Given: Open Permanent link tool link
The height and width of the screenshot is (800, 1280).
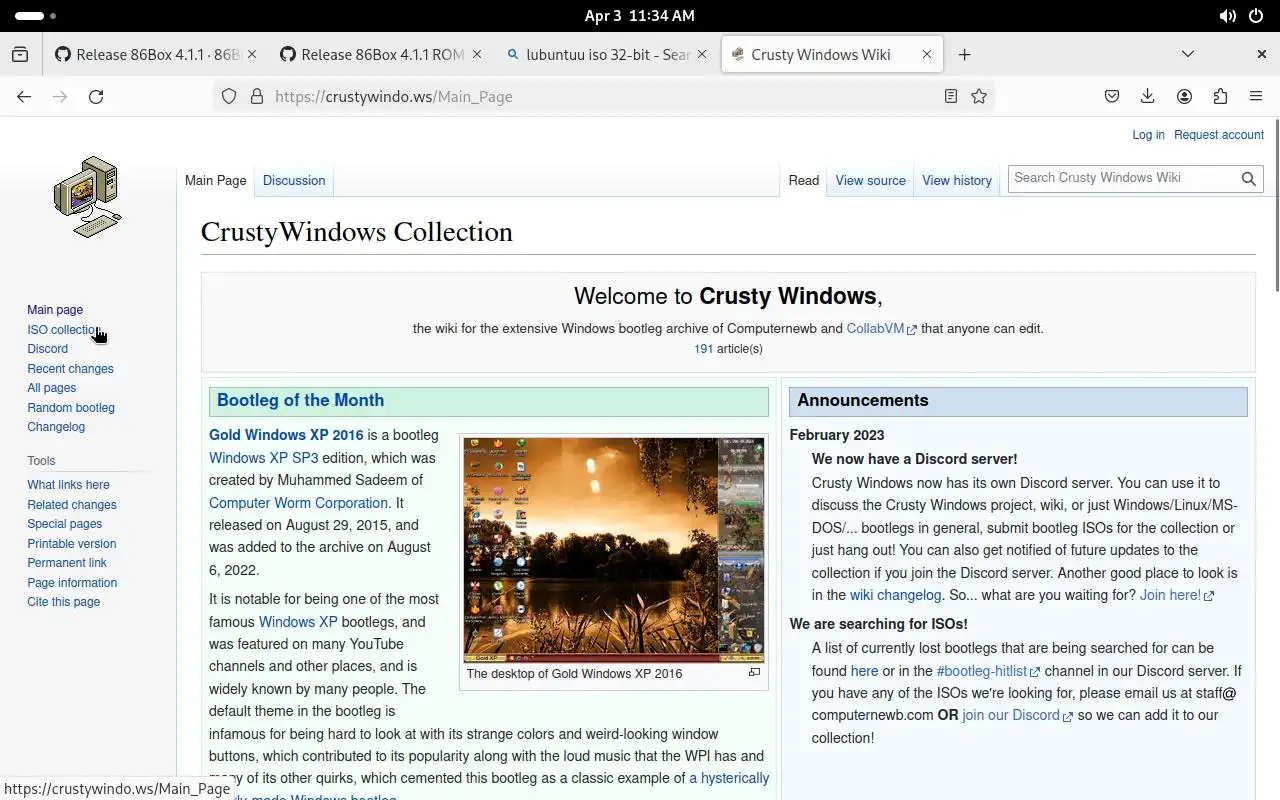Looking at the screenshot, I should tap(67, 563).
